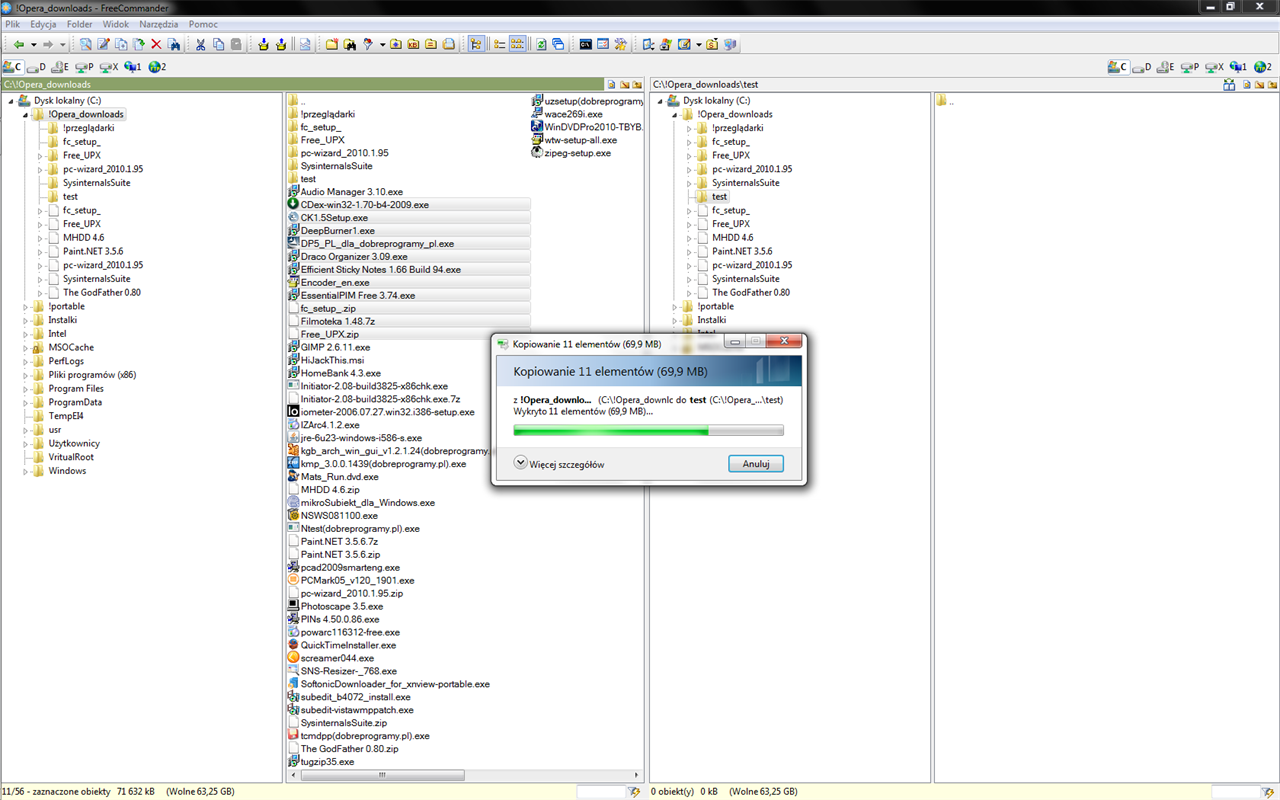Viewport: 1280px width, 800px height.
Task: Select Photoscape 3.5.exe in file list
Action: (341, 607)
